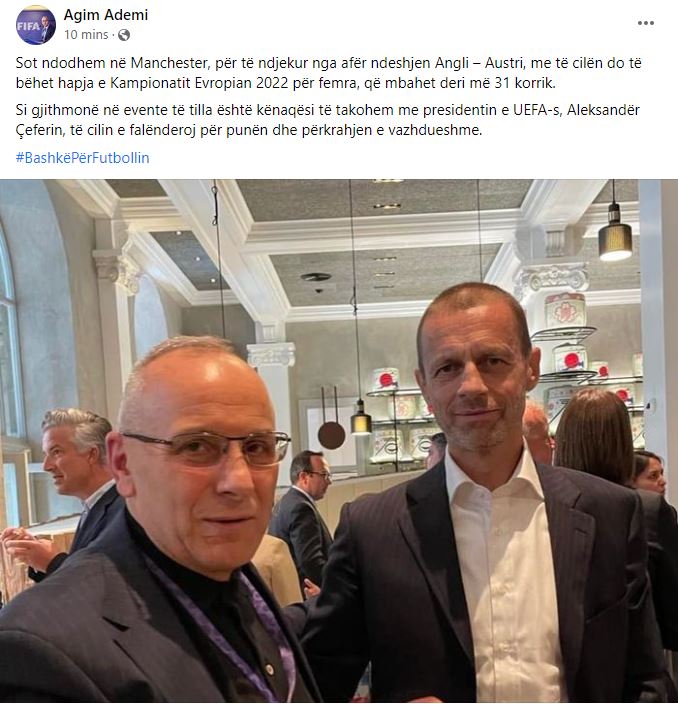Click the FIFA logo inside the avatar
This screenshot has height=704, width=678.
point(27,26)
